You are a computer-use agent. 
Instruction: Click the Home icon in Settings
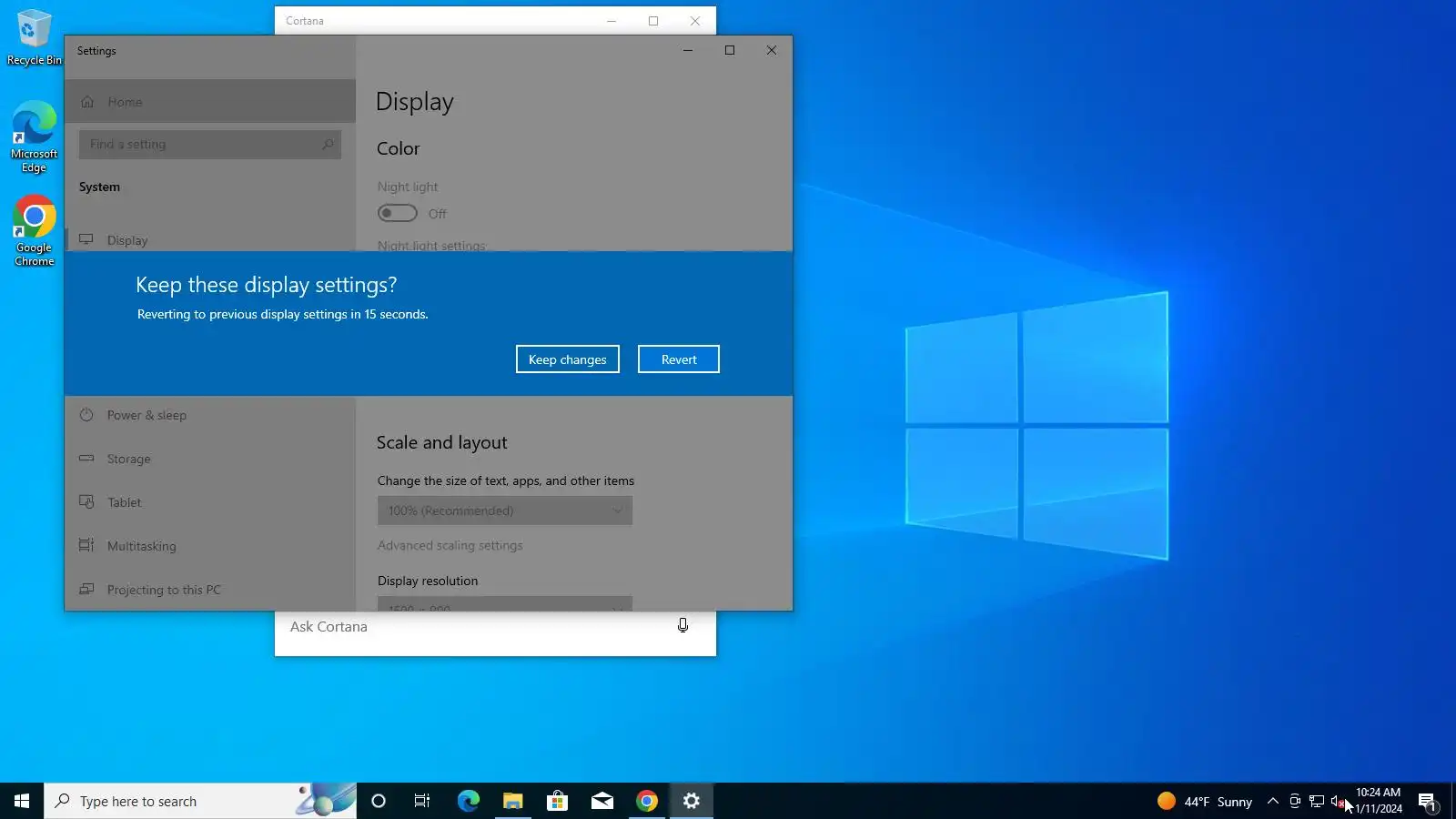pyautogui.click(x=87, y=102)
